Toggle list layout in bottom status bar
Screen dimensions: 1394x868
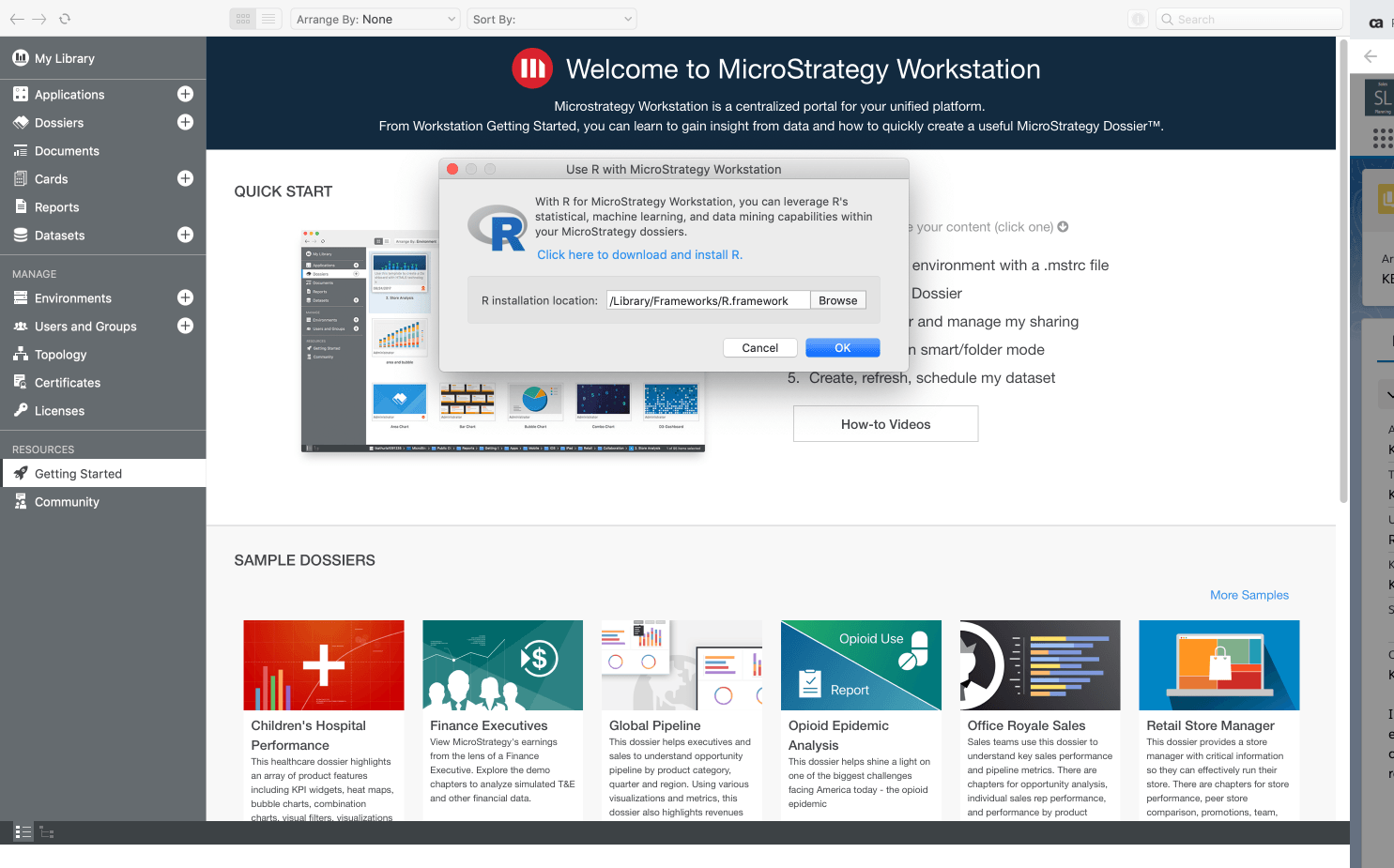23,832
